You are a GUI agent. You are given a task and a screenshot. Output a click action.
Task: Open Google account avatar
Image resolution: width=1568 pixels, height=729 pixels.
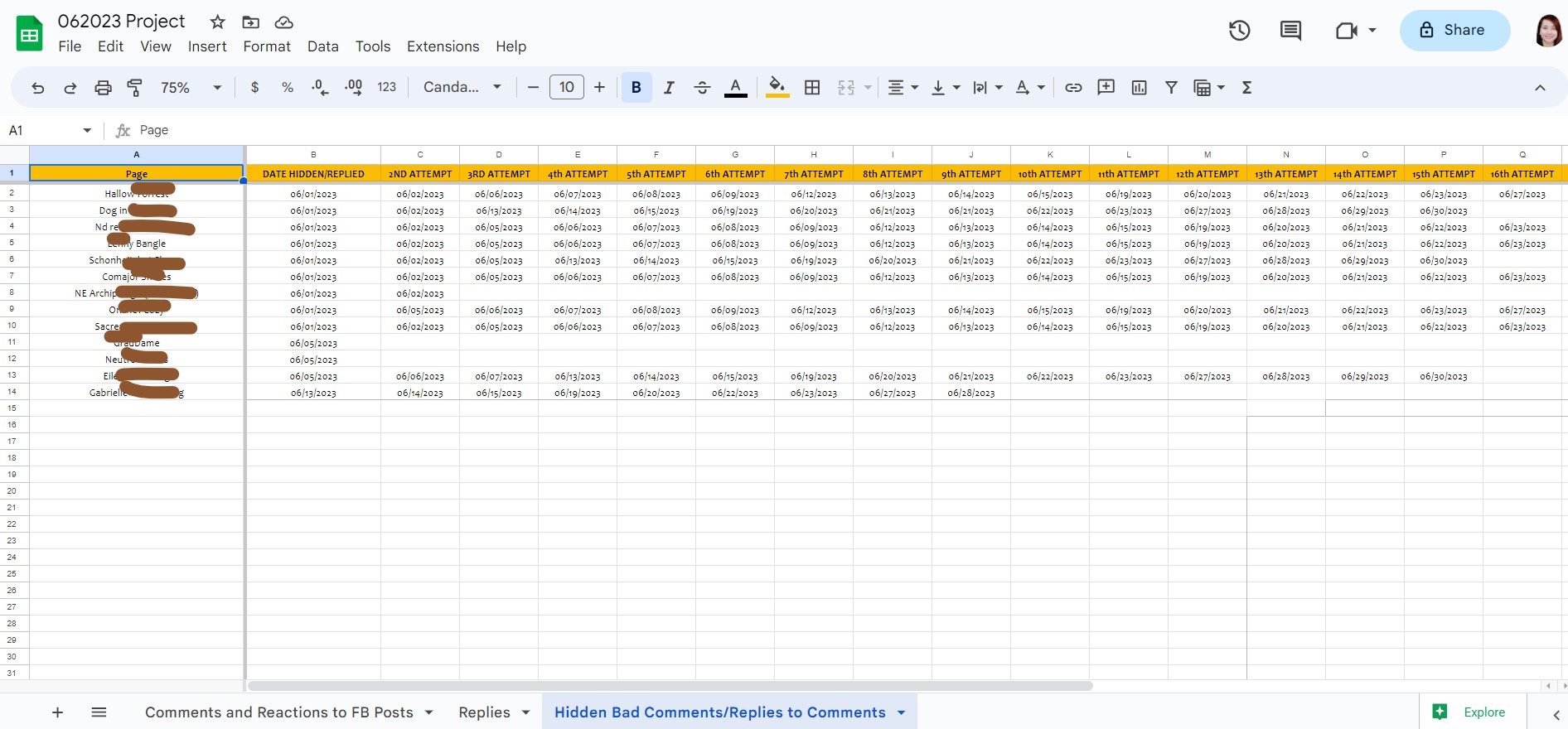point(1548,31)
